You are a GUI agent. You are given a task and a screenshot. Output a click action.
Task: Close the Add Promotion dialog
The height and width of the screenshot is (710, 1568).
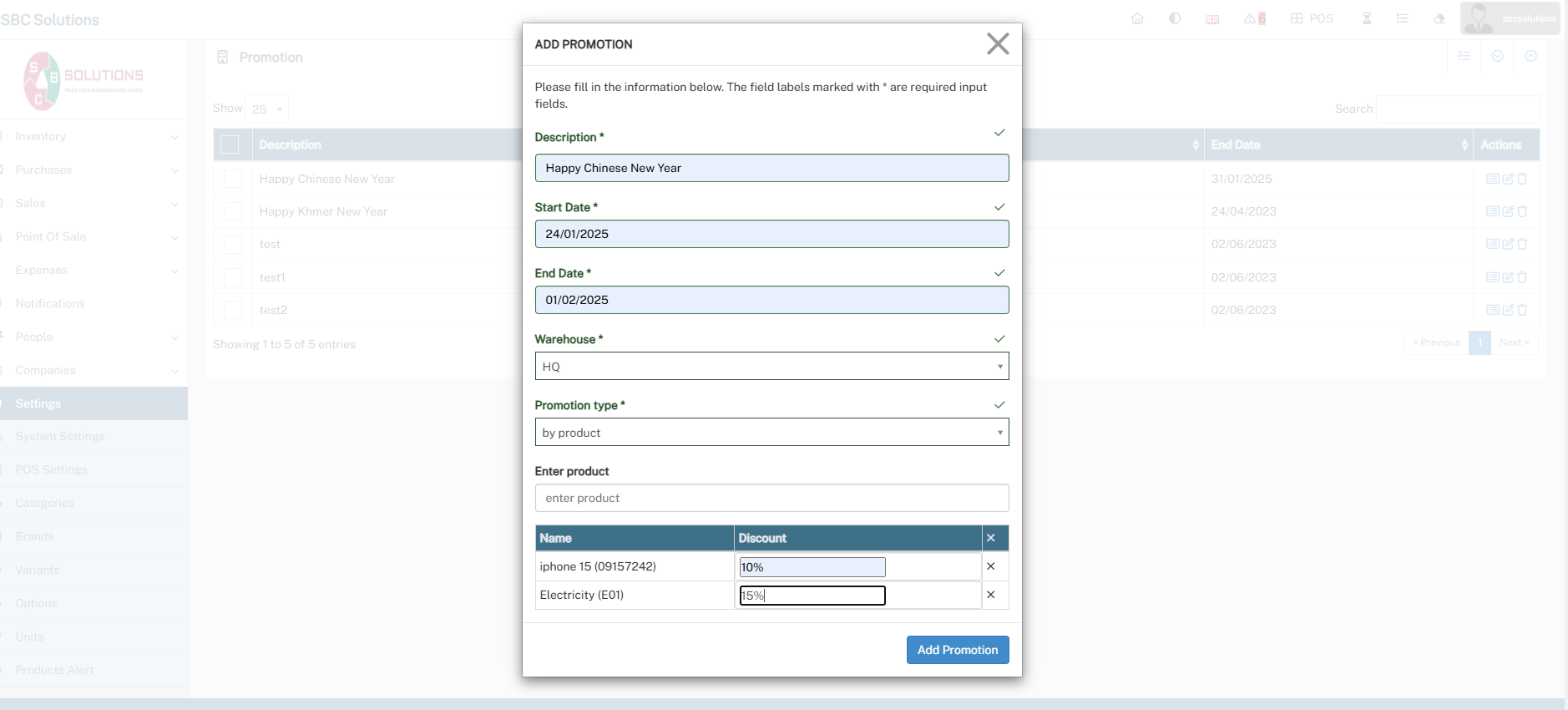tap(998, 44)
